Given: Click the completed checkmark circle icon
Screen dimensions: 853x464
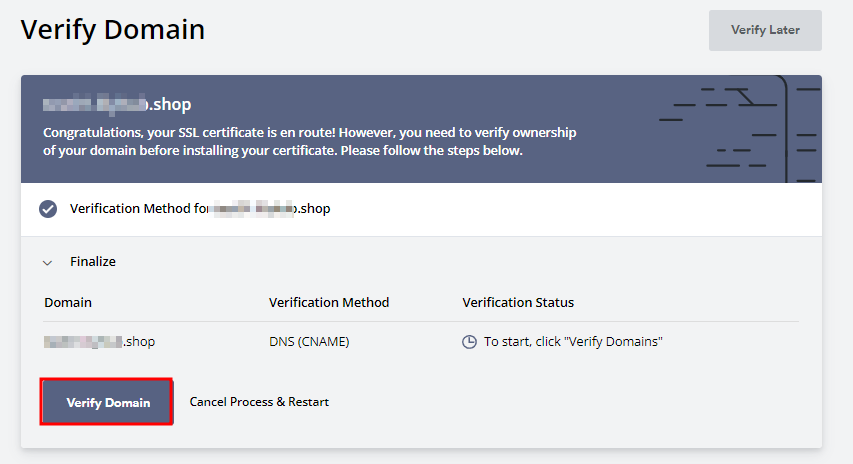Looking at the screenshot, I should click(48, 209).
